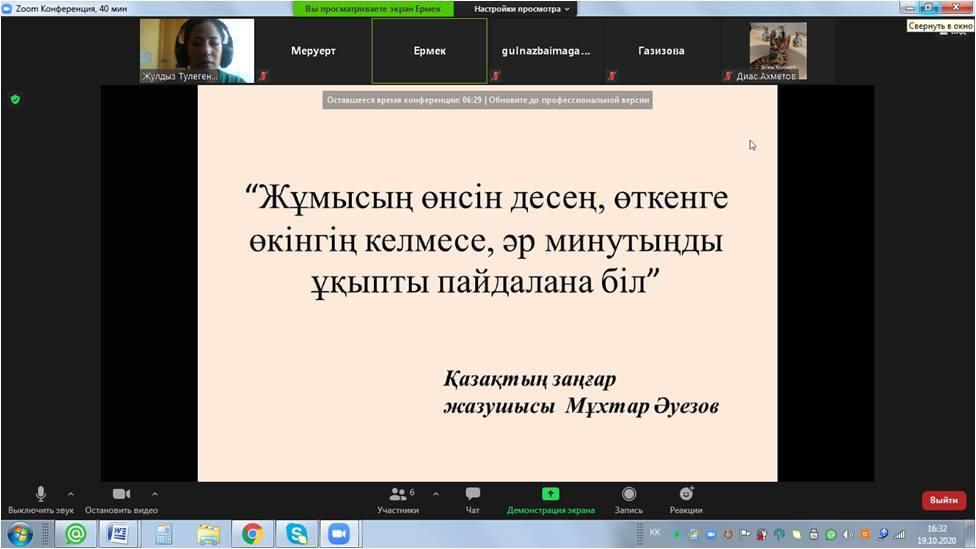The image size is (976, 549).
Task: Open Skype from the taskbar
Action: click(296, 534)
